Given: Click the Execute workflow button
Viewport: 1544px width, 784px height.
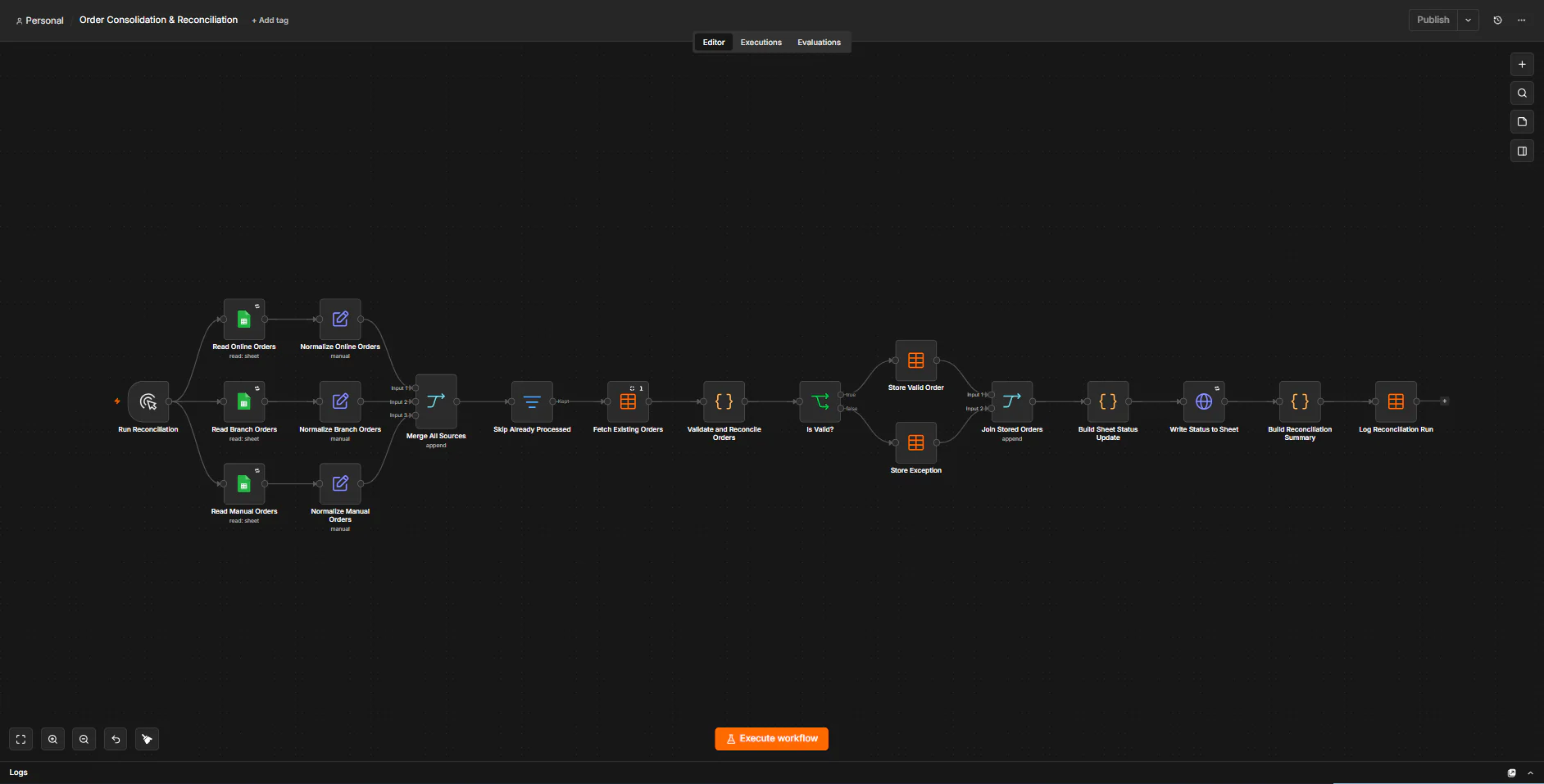Looking at the screenshot, I should point(771,739).
